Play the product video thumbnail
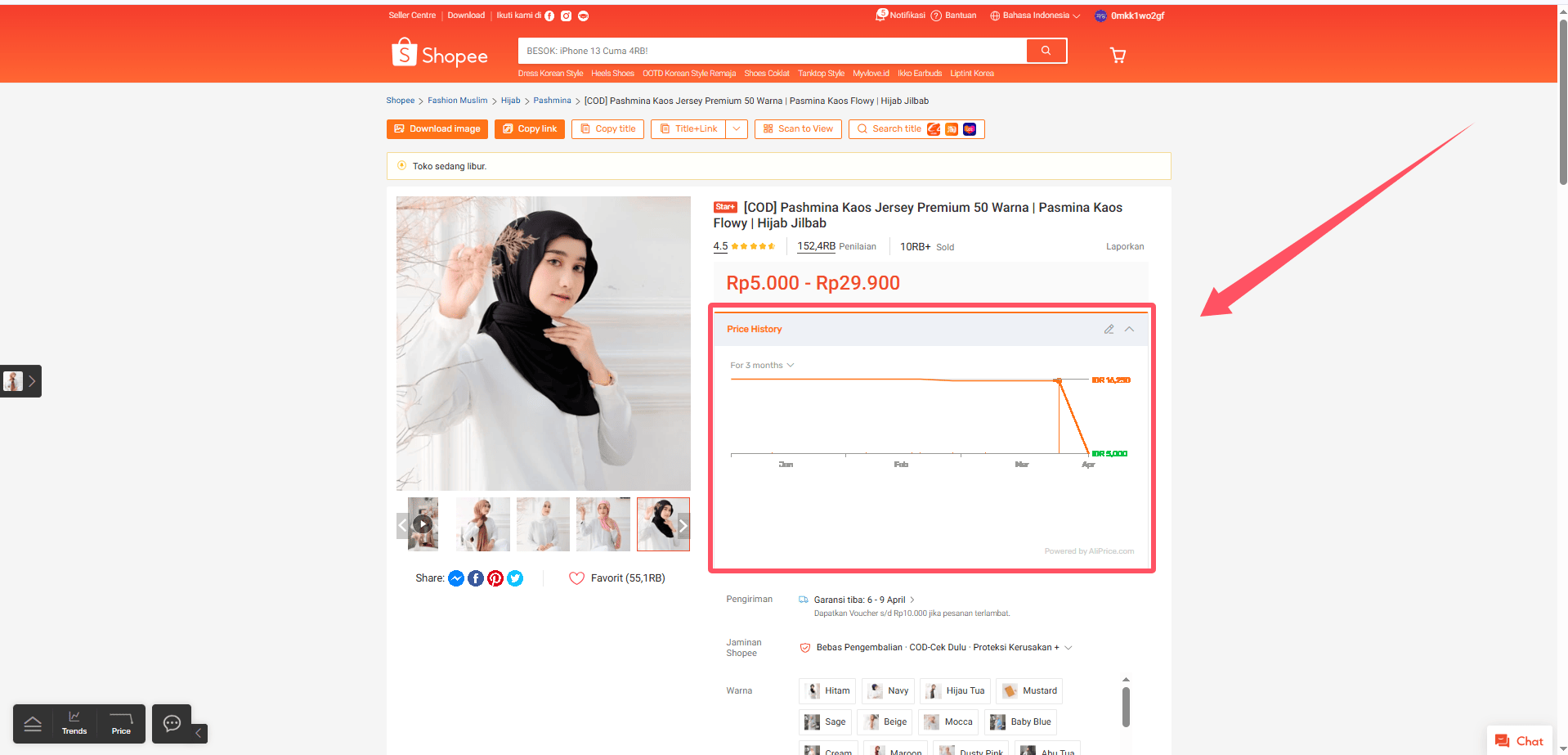1568x755 pixels. point(423,524)
